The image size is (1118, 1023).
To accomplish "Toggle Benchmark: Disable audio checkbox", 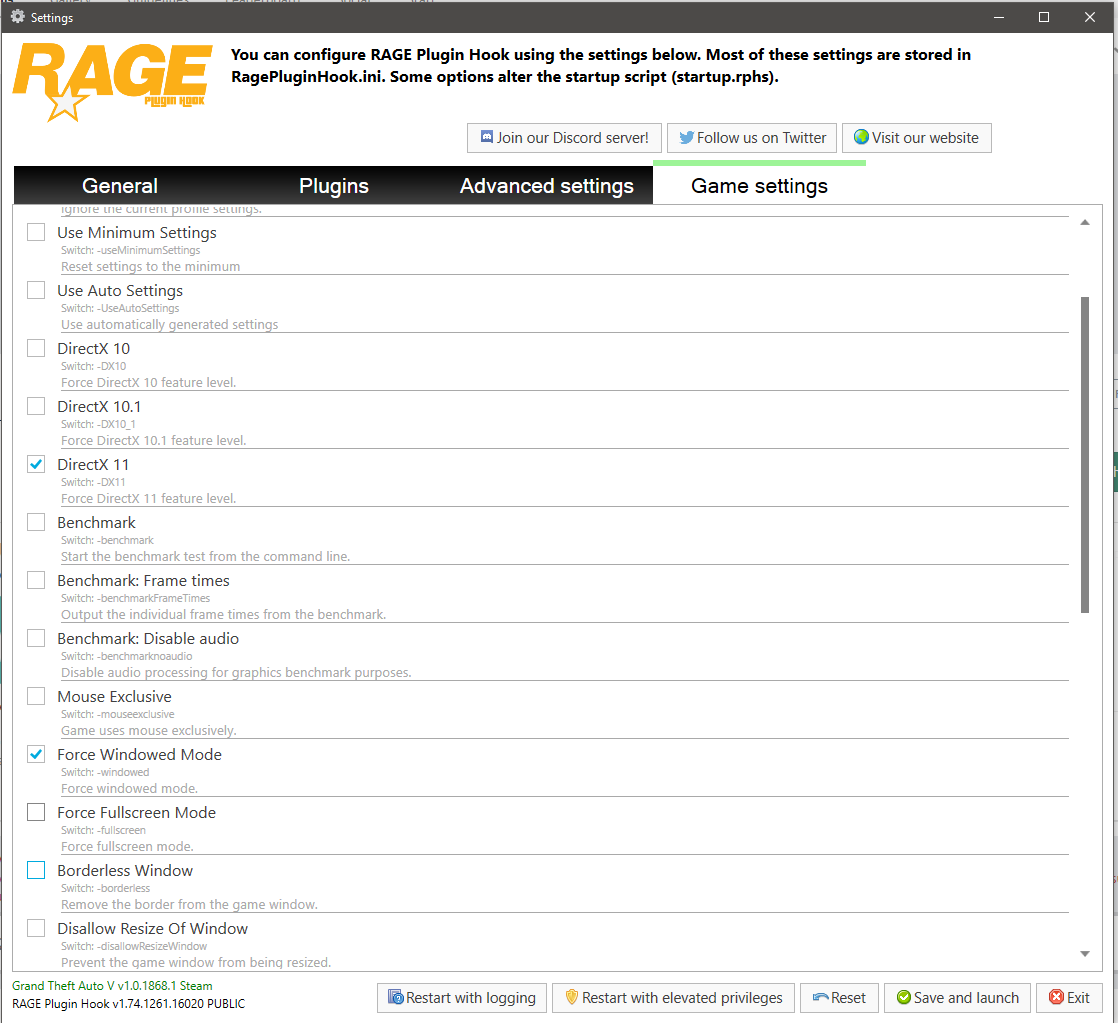I will tap(36, 638).
